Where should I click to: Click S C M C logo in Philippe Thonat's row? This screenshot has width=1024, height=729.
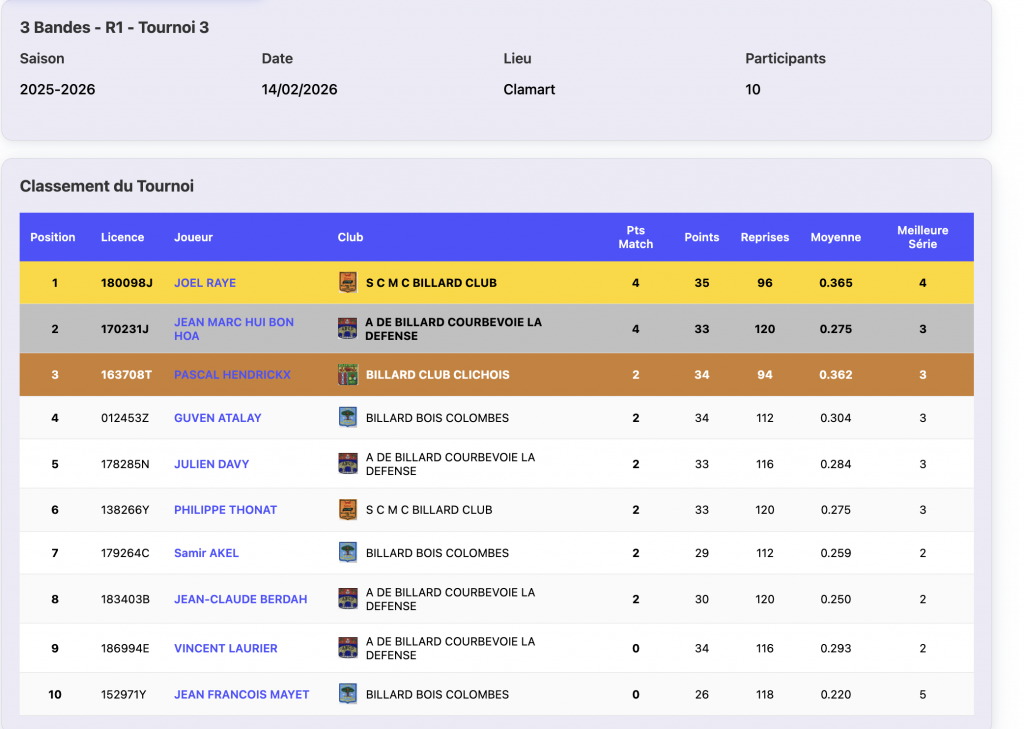pos(348,510)
